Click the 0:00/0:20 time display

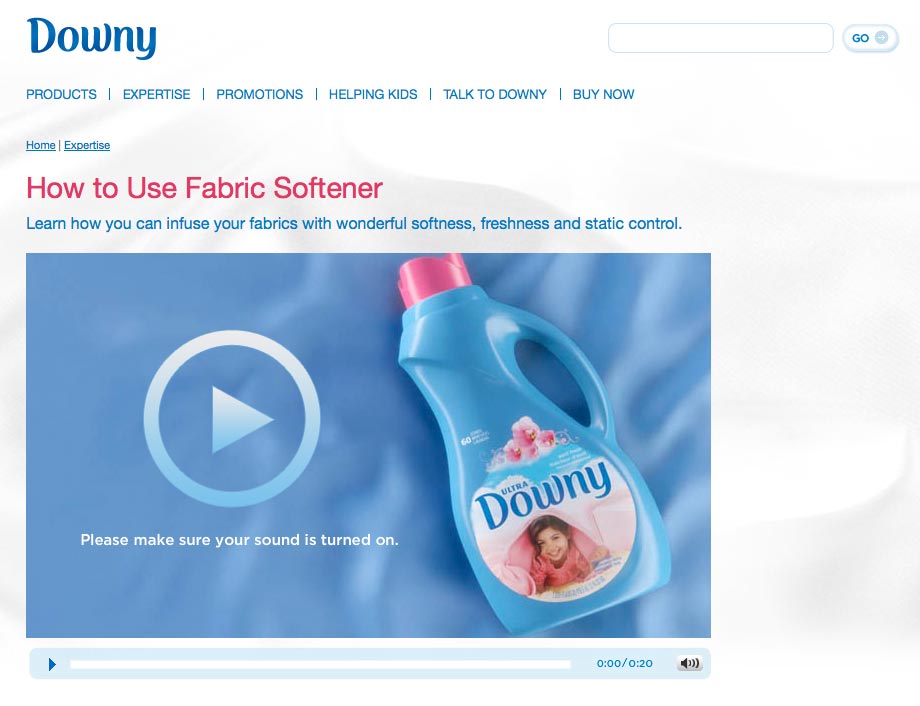[625, 663]
